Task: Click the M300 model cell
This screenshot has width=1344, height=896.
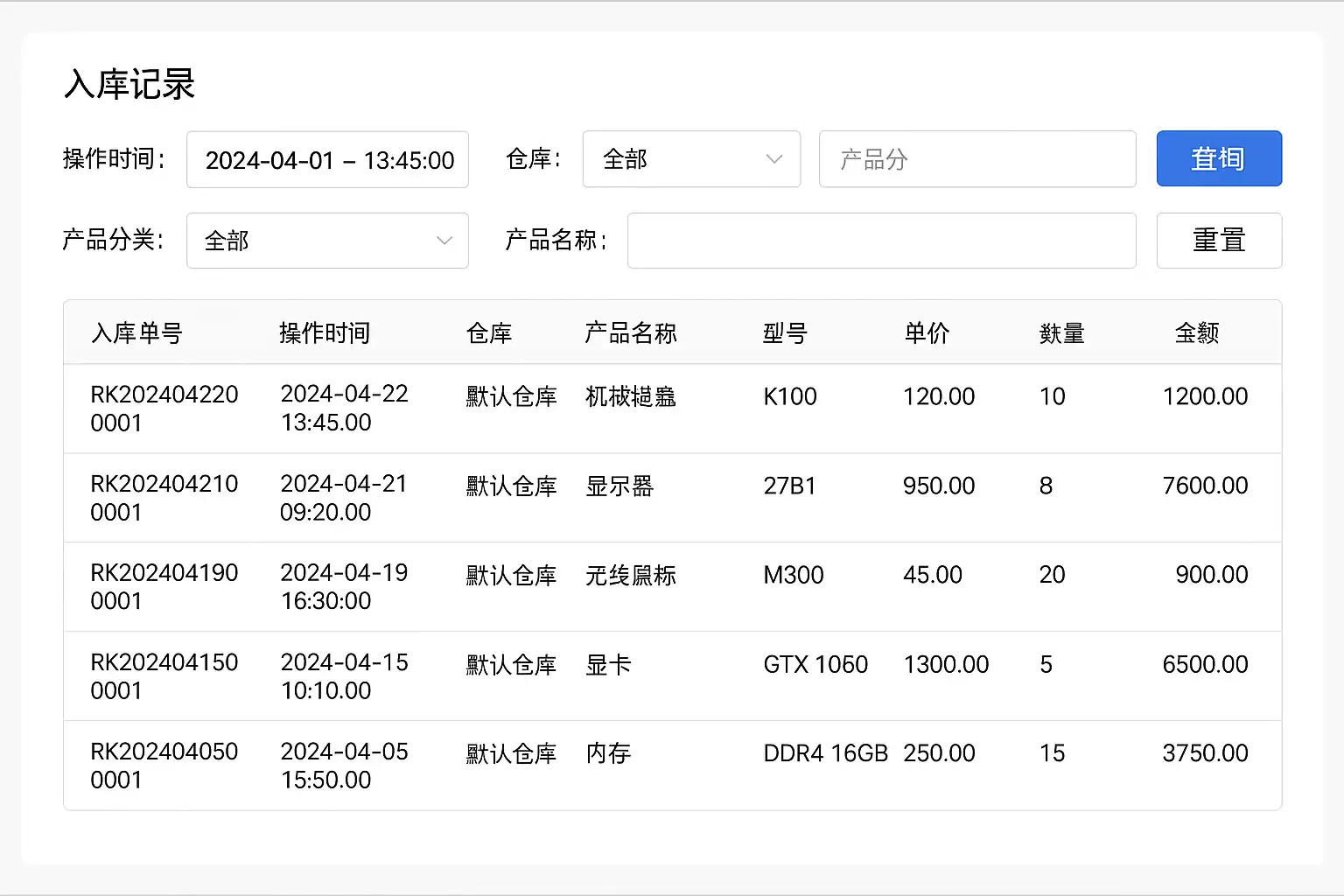Action: tap(794, 576)
